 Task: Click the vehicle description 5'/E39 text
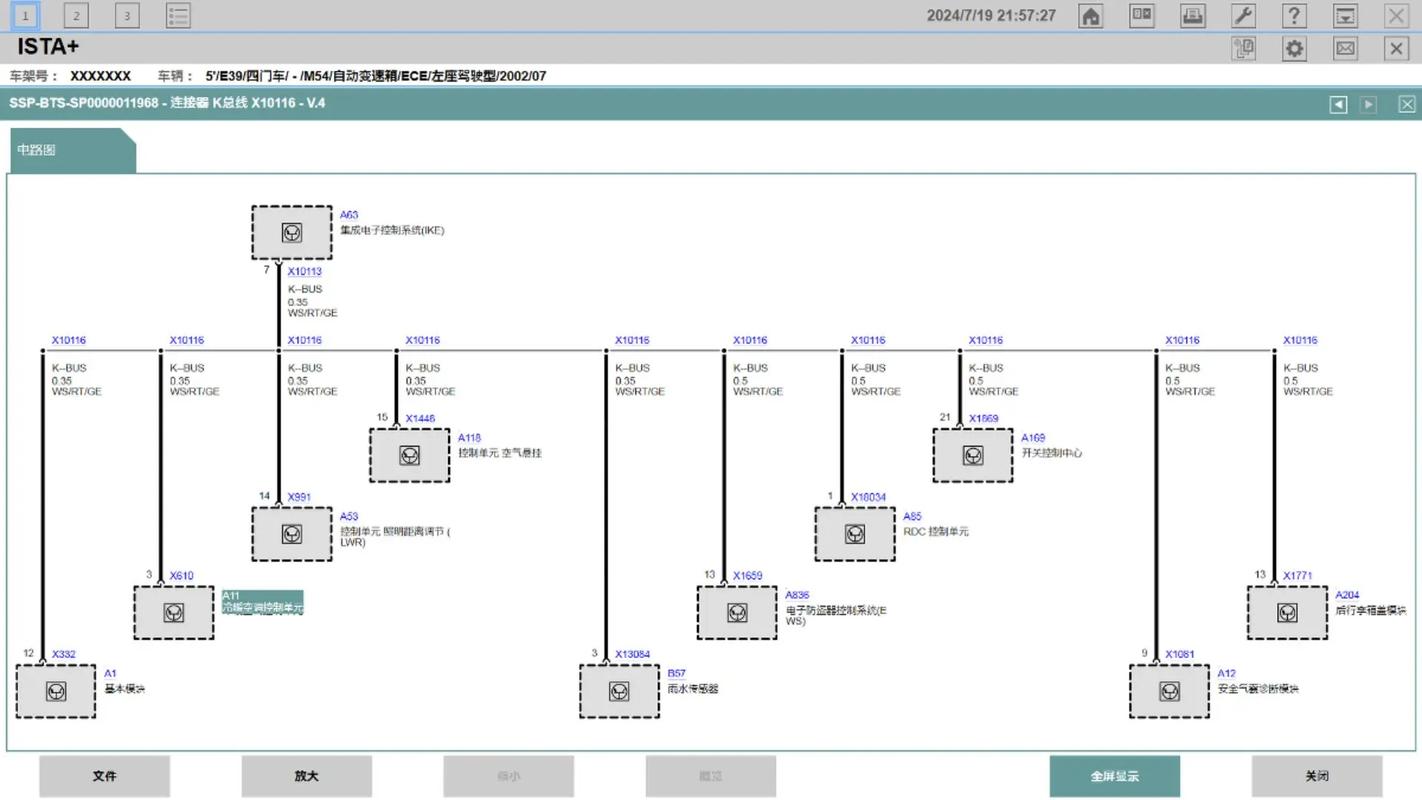pyautogui.click(x=376, y=76)
